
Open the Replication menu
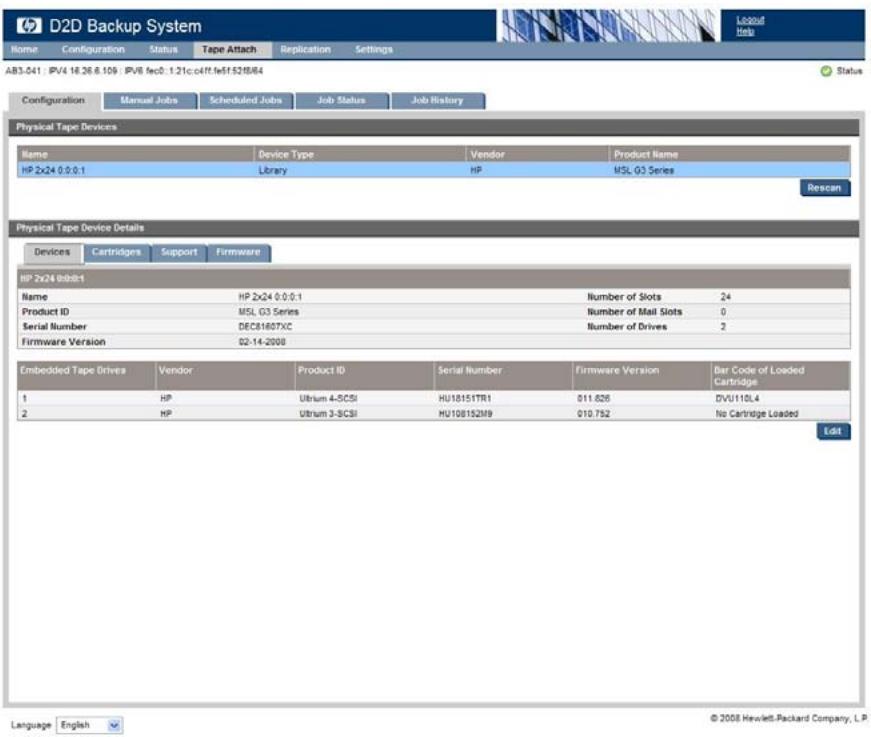[306, 49]
